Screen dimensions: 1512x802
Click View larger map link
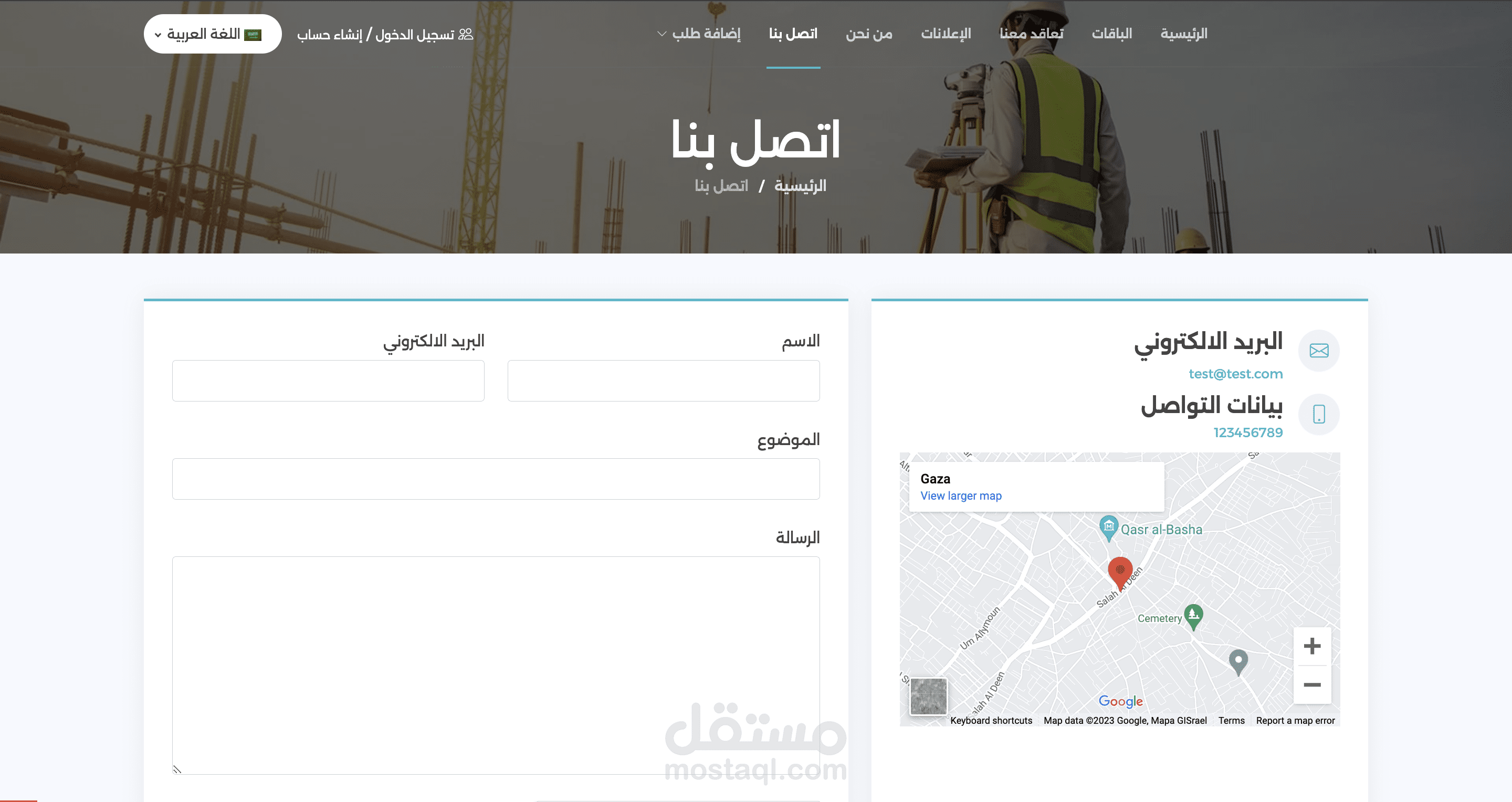click(x=961, y=496)
